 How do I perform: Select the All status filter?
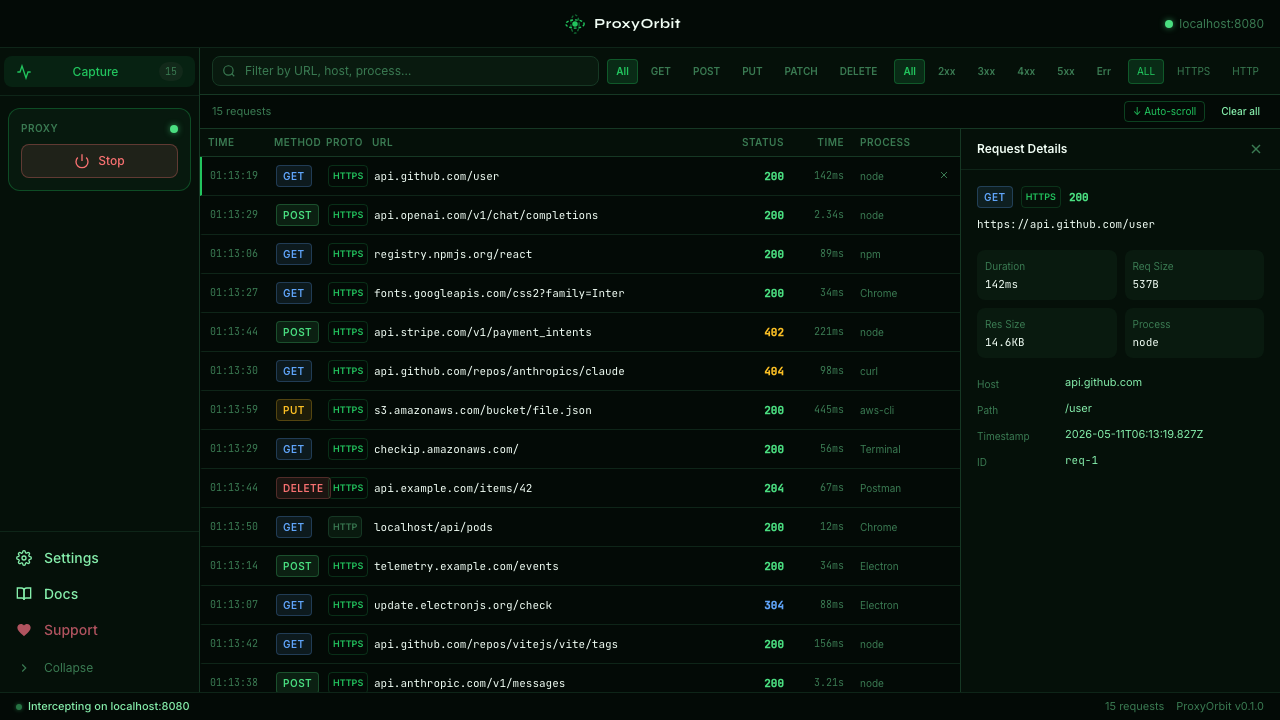(x=909, y=71)
